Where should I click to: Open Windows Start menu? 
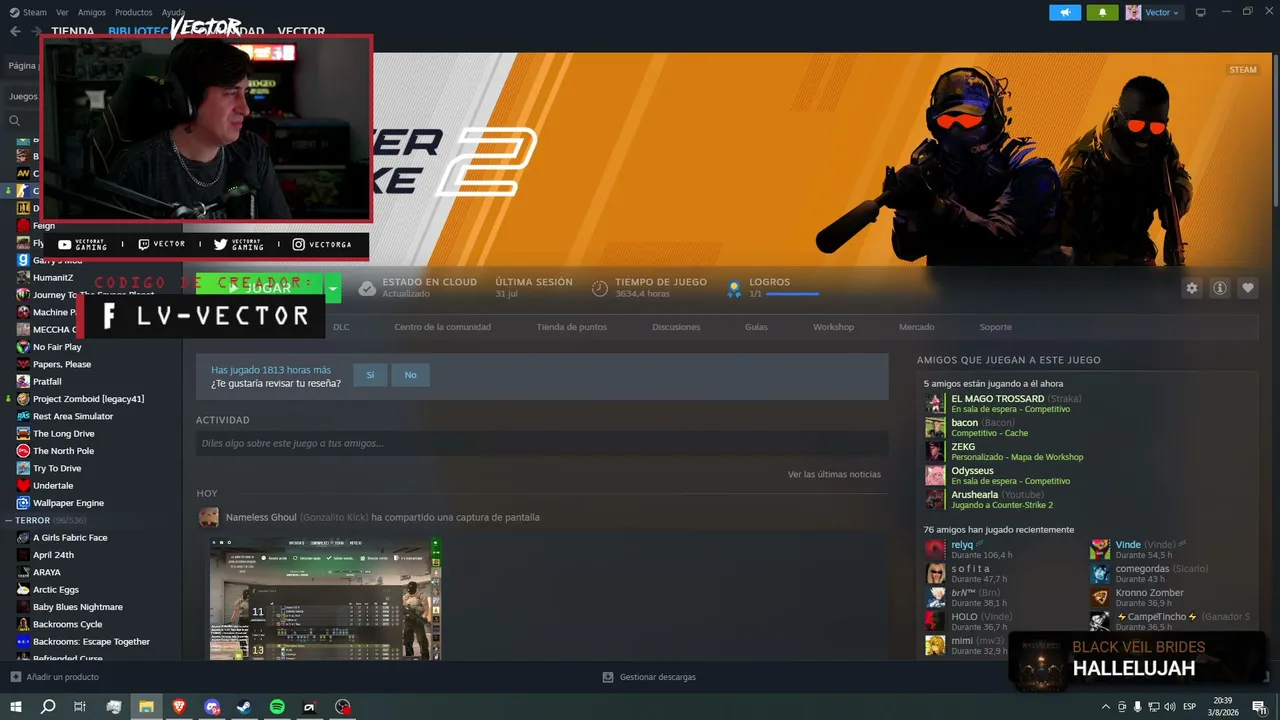pos(15,707)
